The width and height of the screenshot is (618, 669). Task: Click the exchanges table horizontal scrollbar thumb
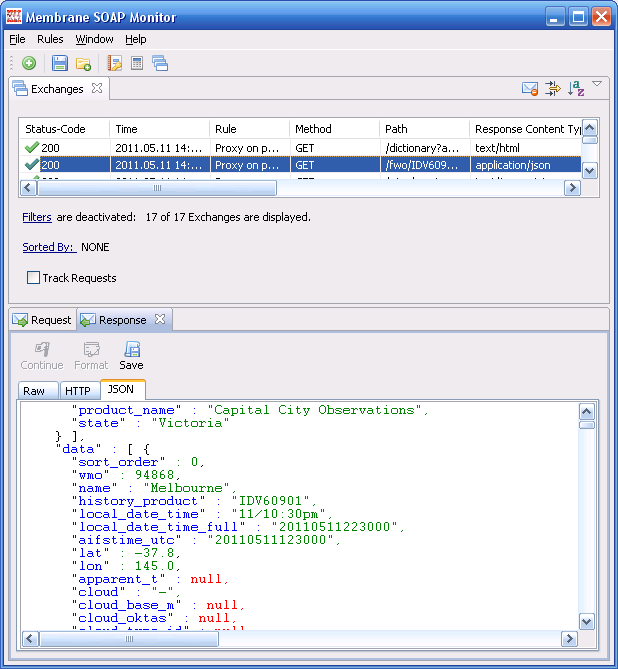[x=157, y=188]
